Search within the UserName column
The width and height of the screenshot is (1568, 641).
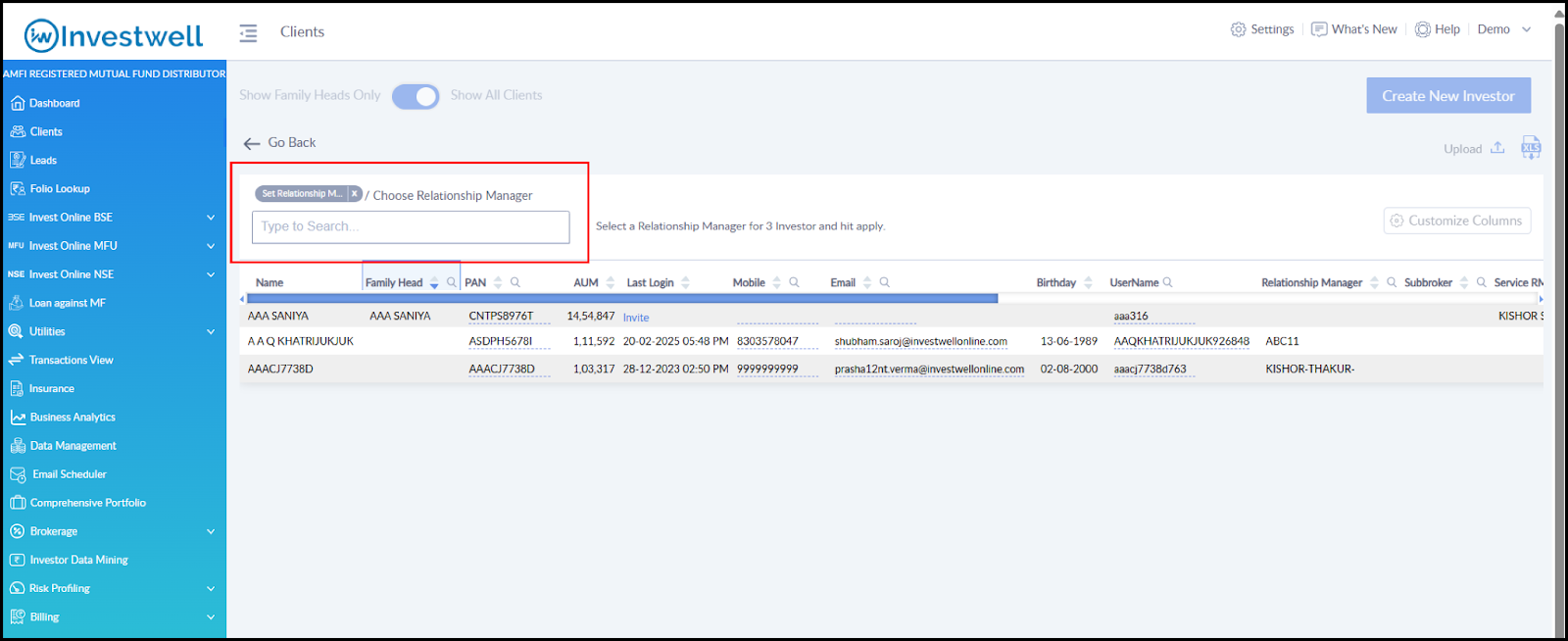[1167, 282]
